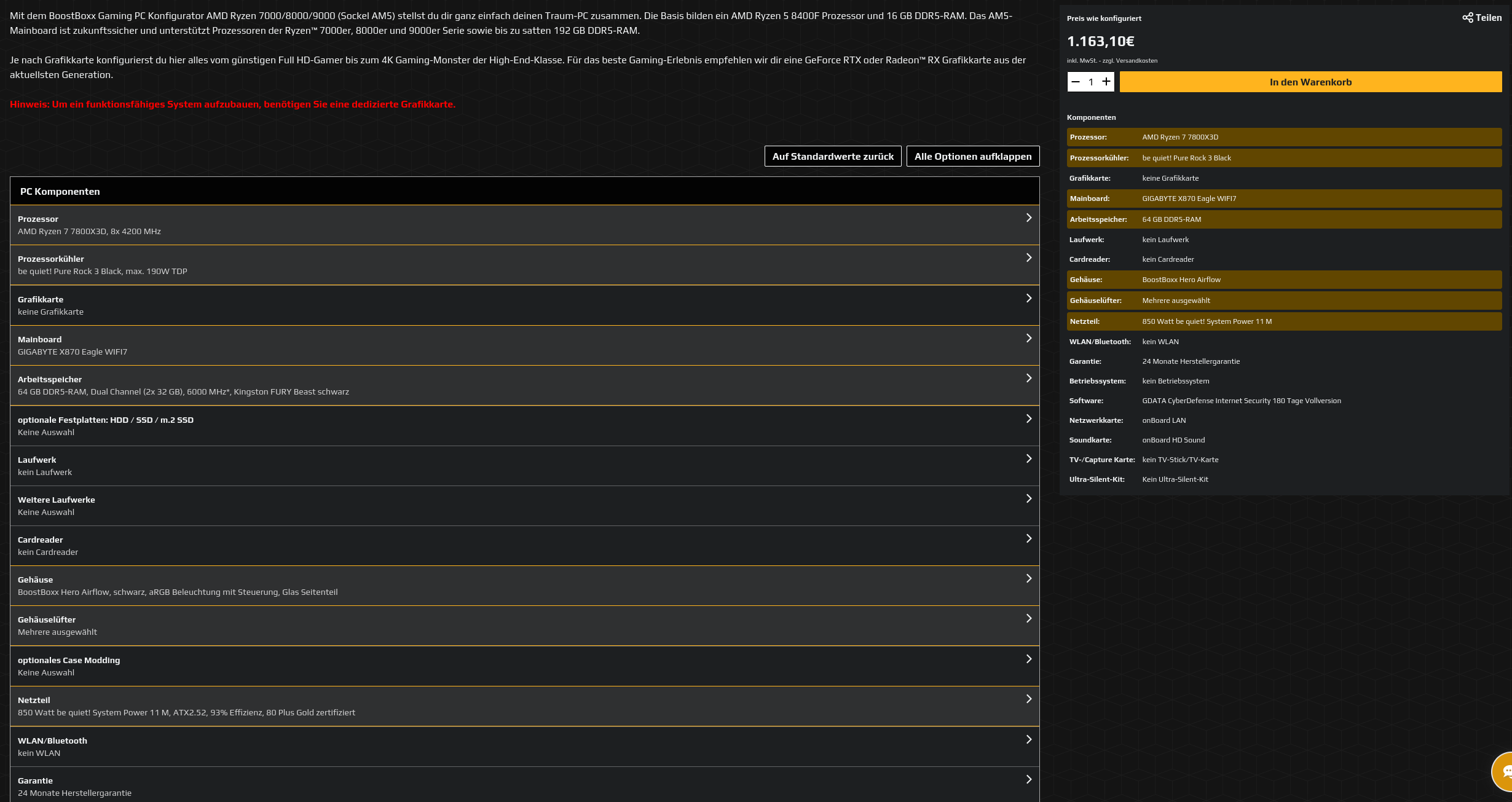1512x802 pixels.
Task: Reset with Auf Standardwerte zurück
Action: (833, 156)
